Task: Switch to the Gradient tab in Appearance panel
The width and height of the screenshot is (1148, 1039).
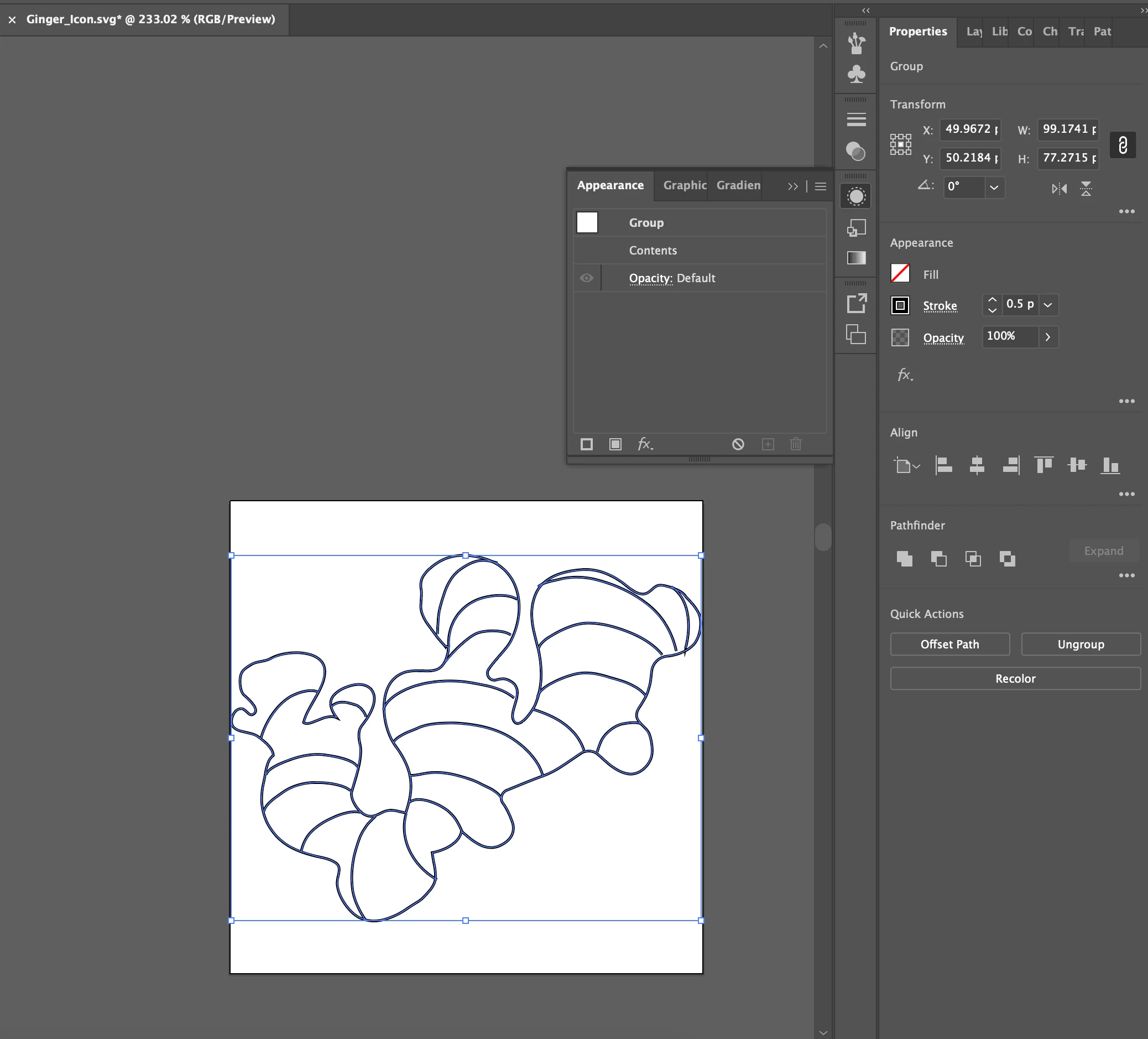Action: pos(738,185)
